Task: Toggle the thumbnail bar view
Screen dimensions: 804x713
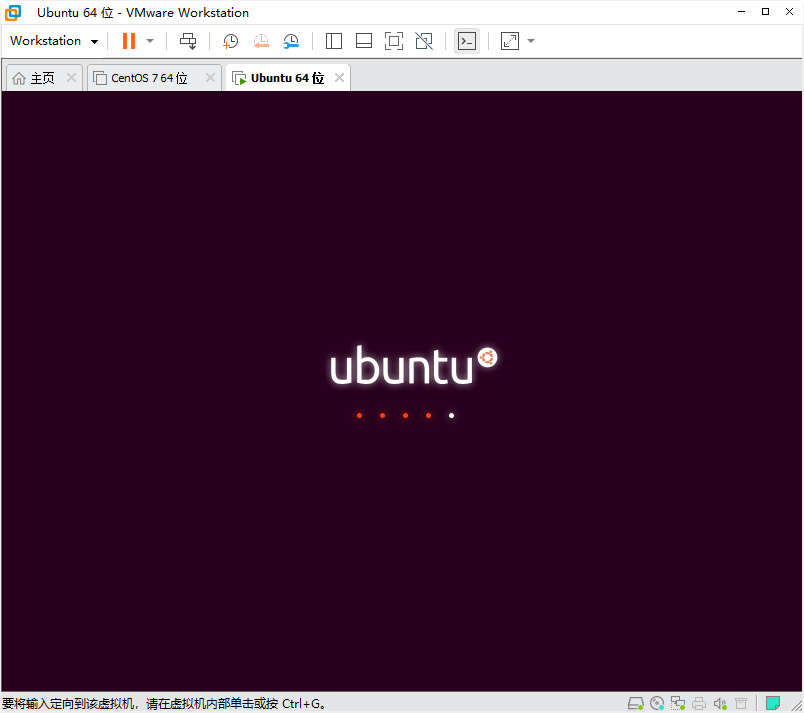Action: click(x=364, y=41)
